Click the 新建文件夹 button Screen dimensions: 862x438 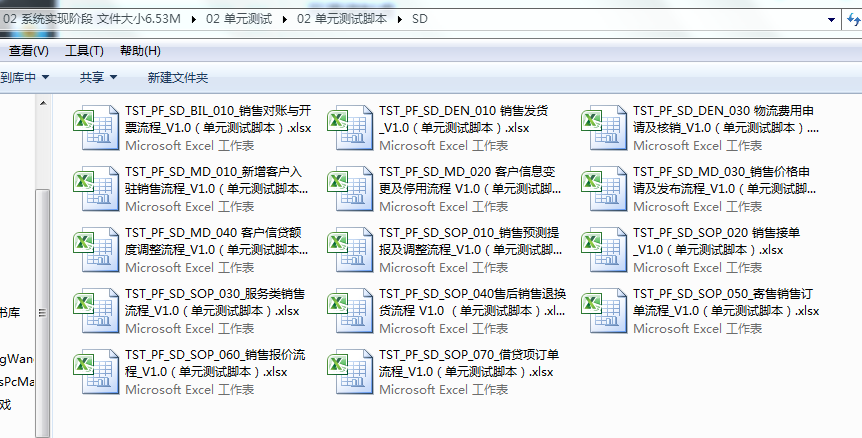[x=177, y=77]
